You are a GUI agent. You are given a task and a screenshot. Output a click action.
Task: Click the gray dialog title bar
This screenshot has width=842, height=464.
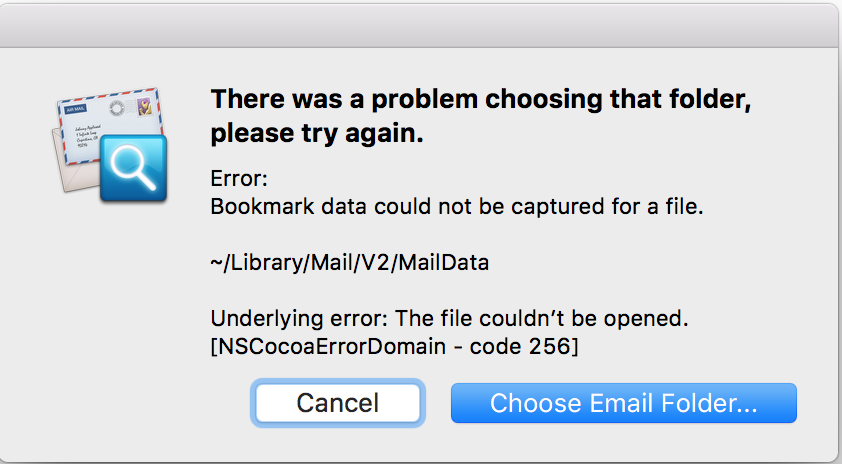(x=419, y=26)
